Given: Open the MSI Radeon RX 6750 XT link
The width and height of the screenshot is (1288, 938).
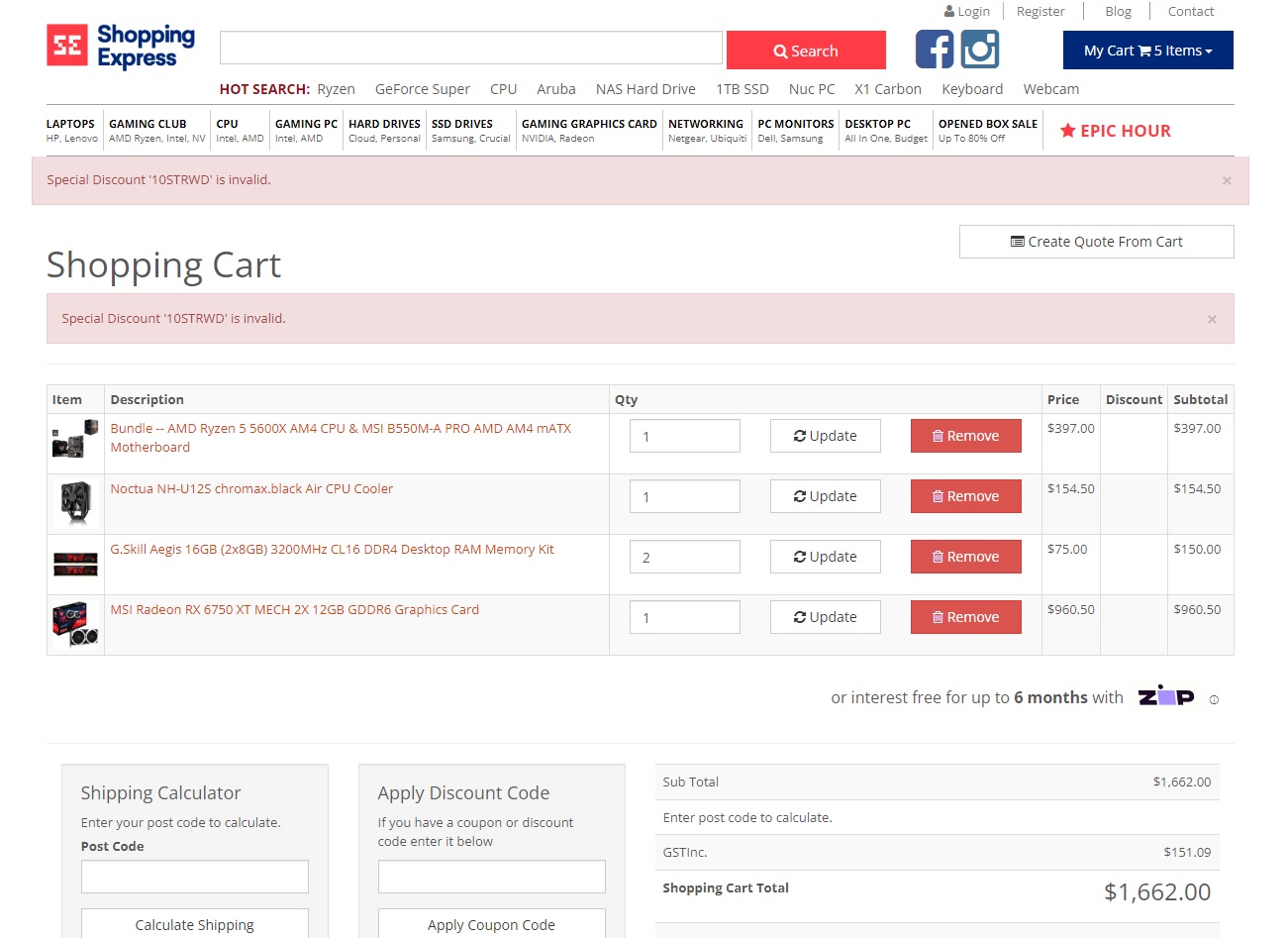Looking at the screenshot, I should [x=294, y=609].
